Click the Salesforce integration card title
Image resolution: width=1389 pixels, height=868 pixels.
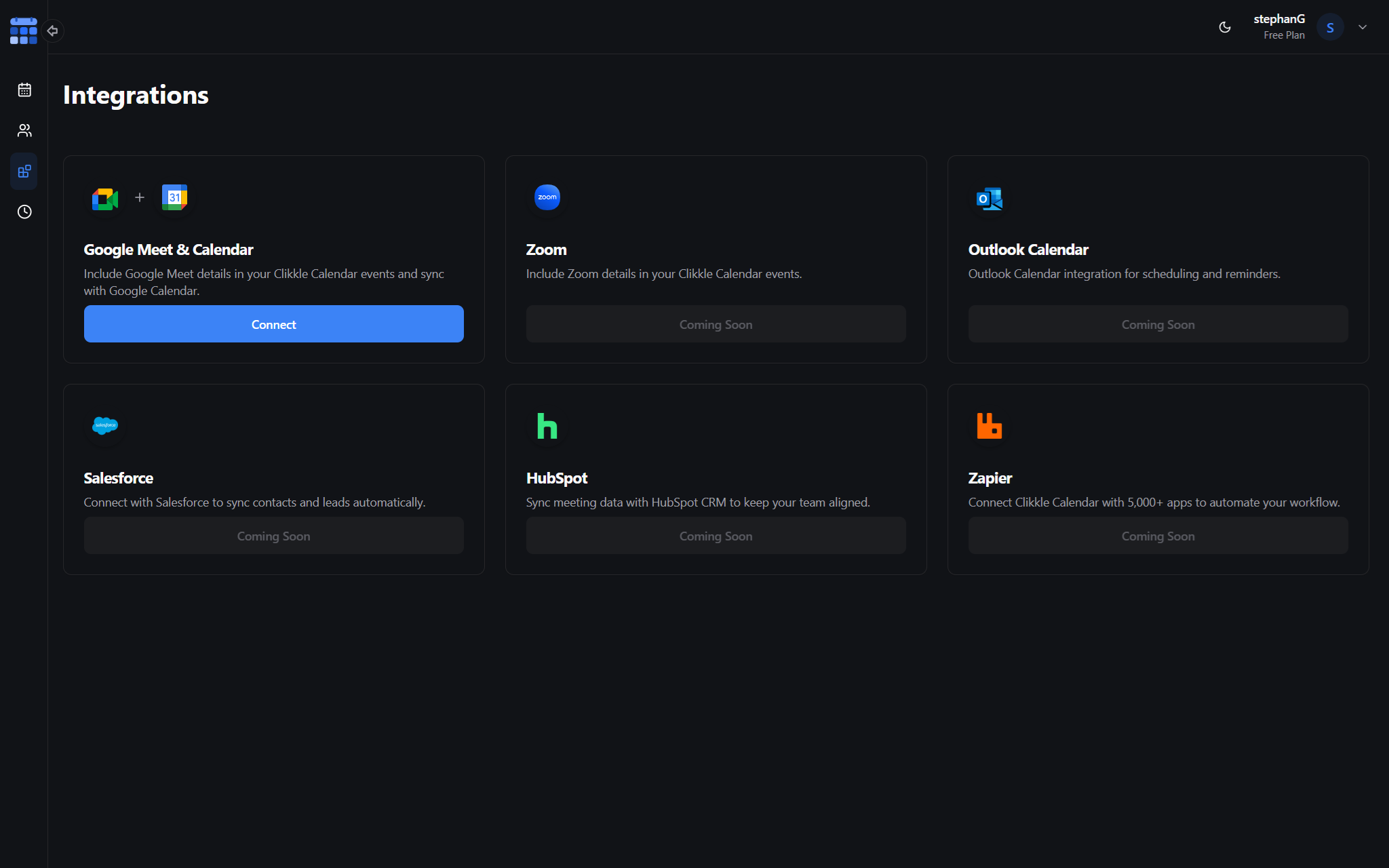coord(119,478)
